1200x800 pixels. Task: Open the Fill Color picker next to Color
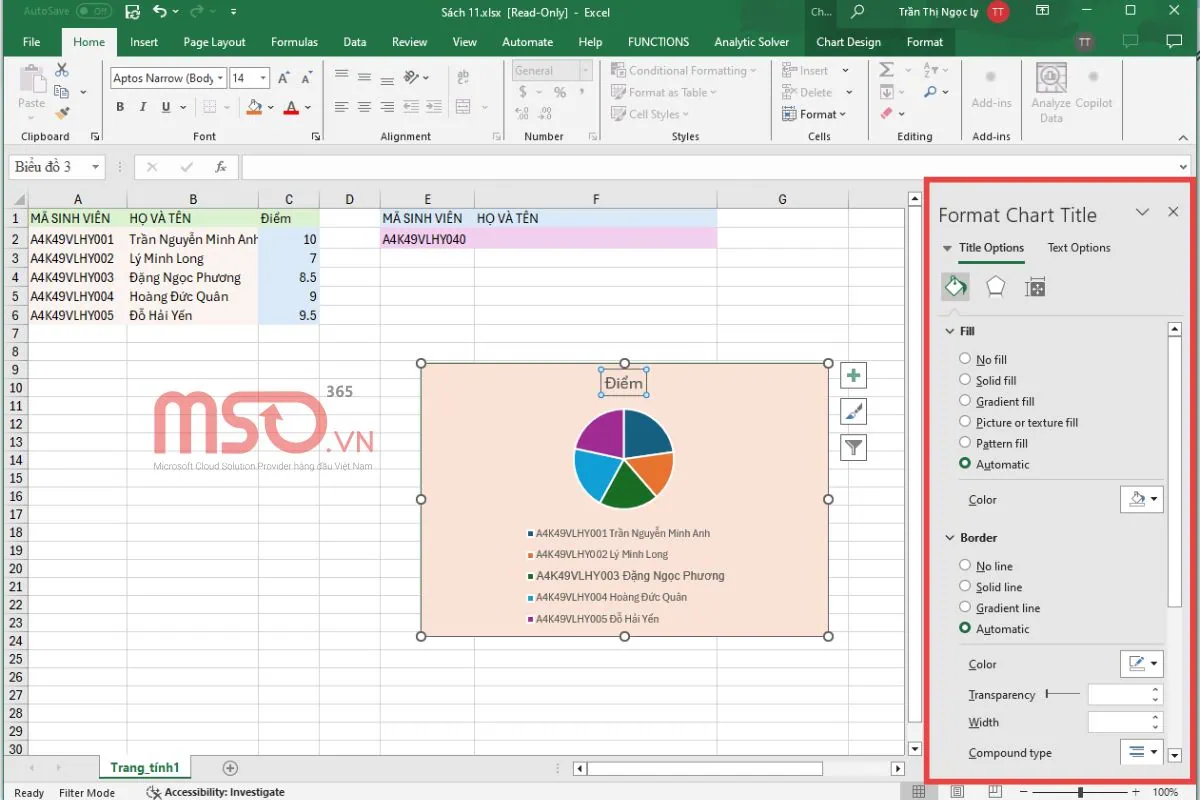[1141, 499]
